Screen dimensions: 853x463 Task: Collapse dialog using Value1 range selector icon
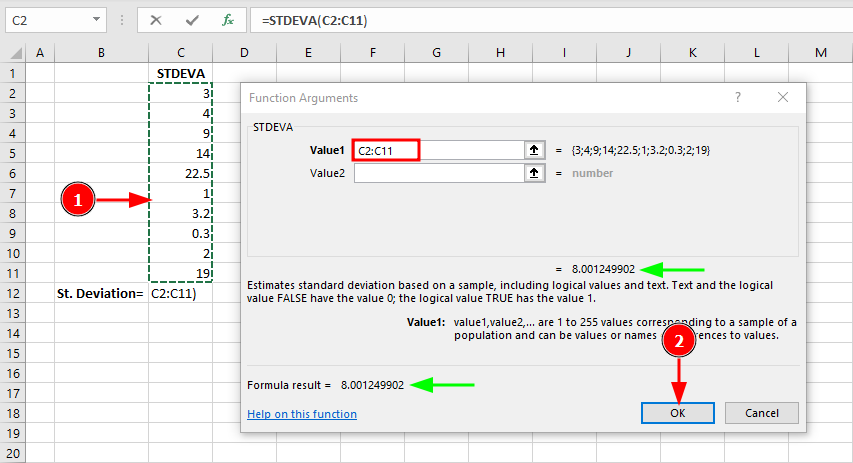534,150
